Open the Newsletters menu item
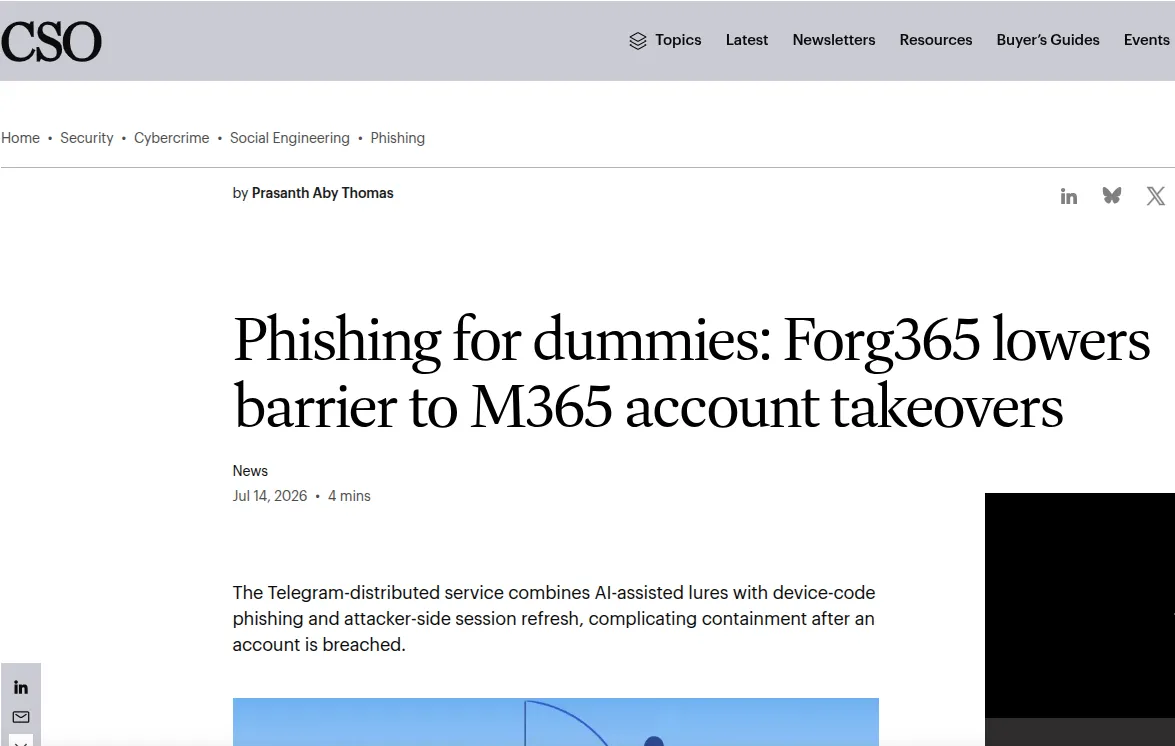1175x746 pixels. 833,40
